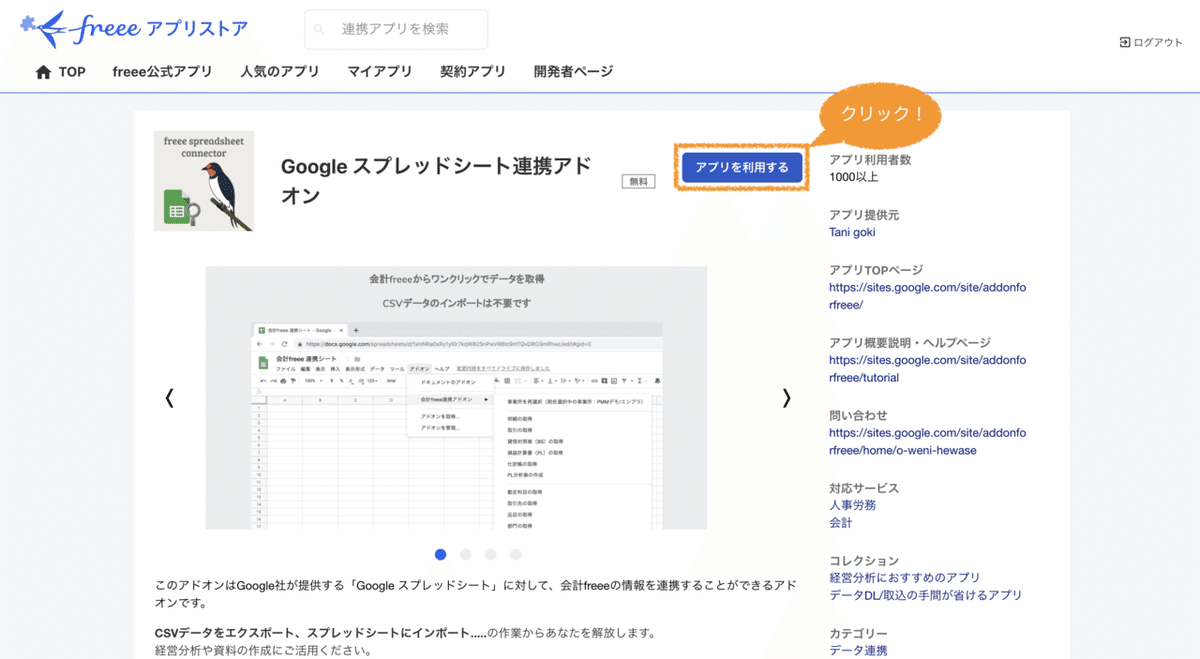Select the fourth carousel dot

click(516, 554)
